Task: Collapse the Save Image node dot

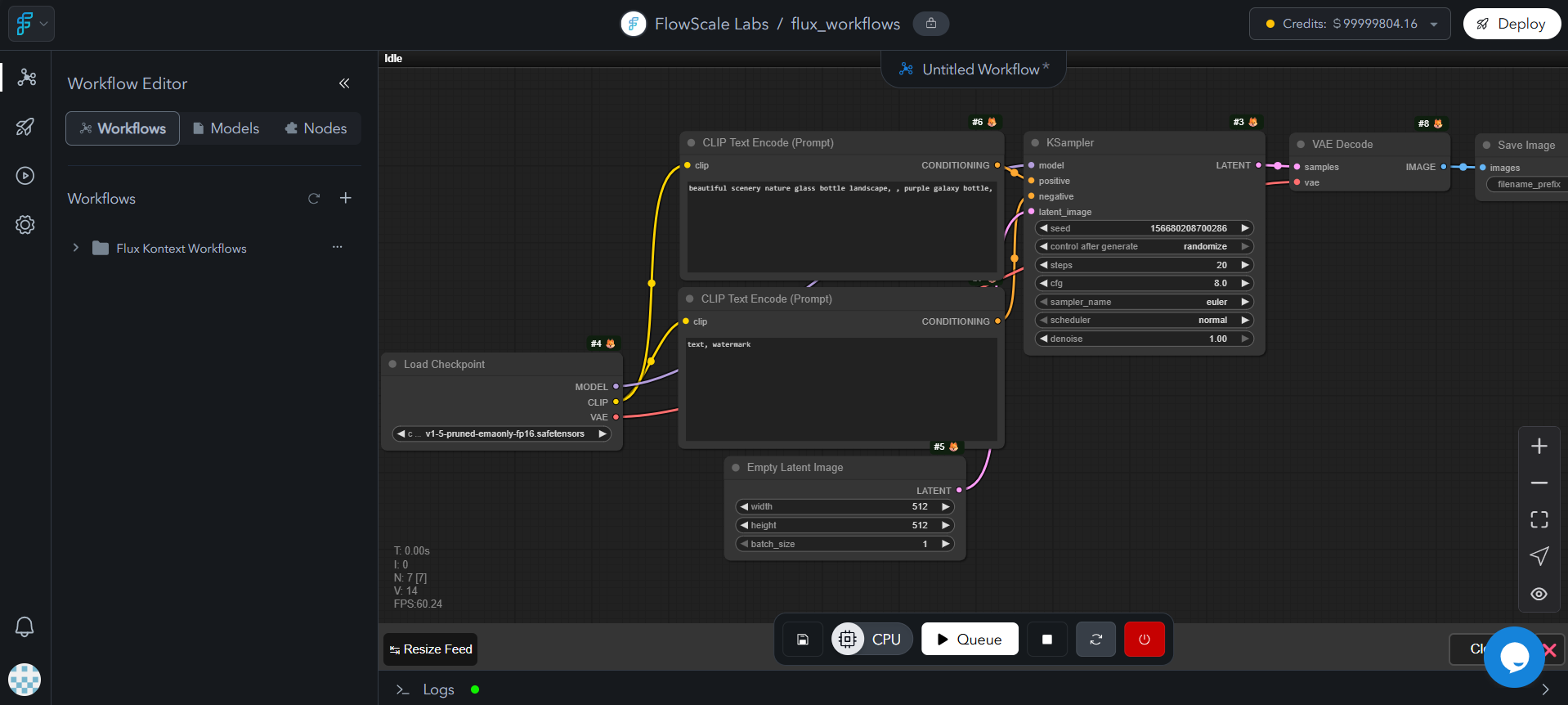Action: 1486,145
